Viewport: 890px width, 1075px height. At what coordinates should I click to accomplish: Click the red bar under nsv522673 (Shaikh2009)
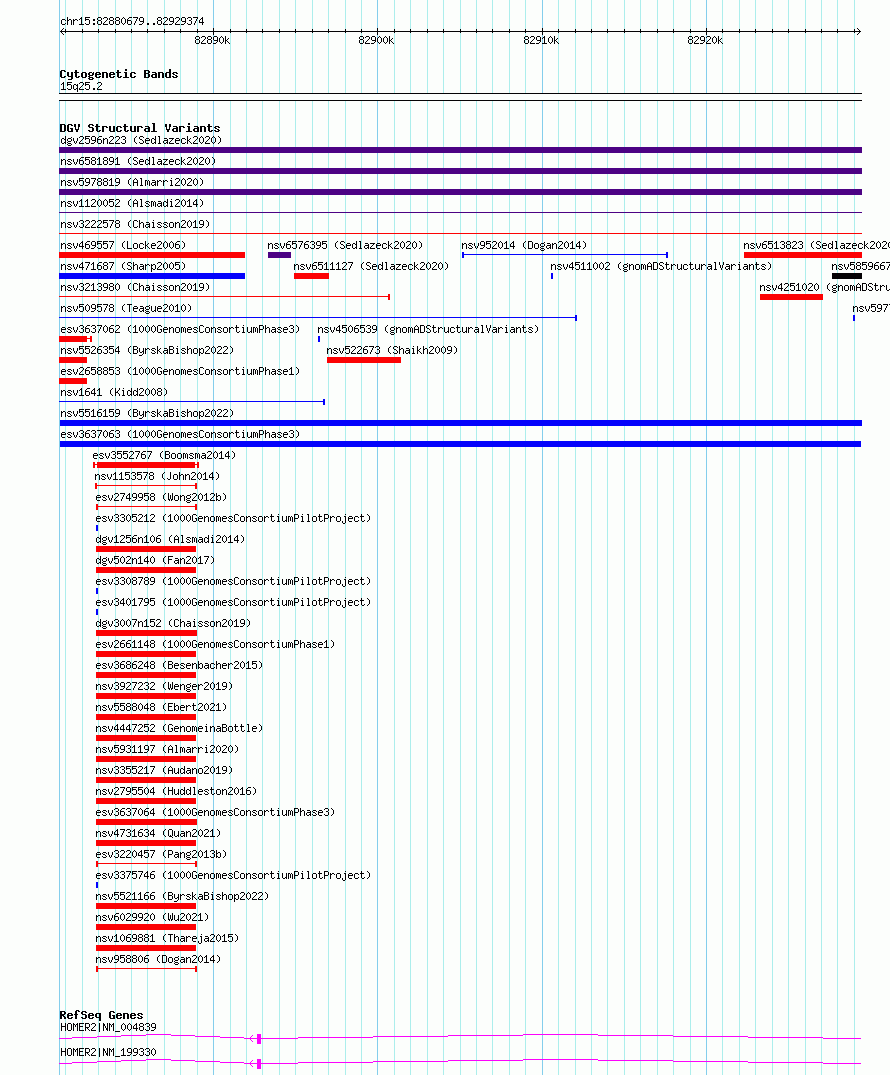click(364, 360)
